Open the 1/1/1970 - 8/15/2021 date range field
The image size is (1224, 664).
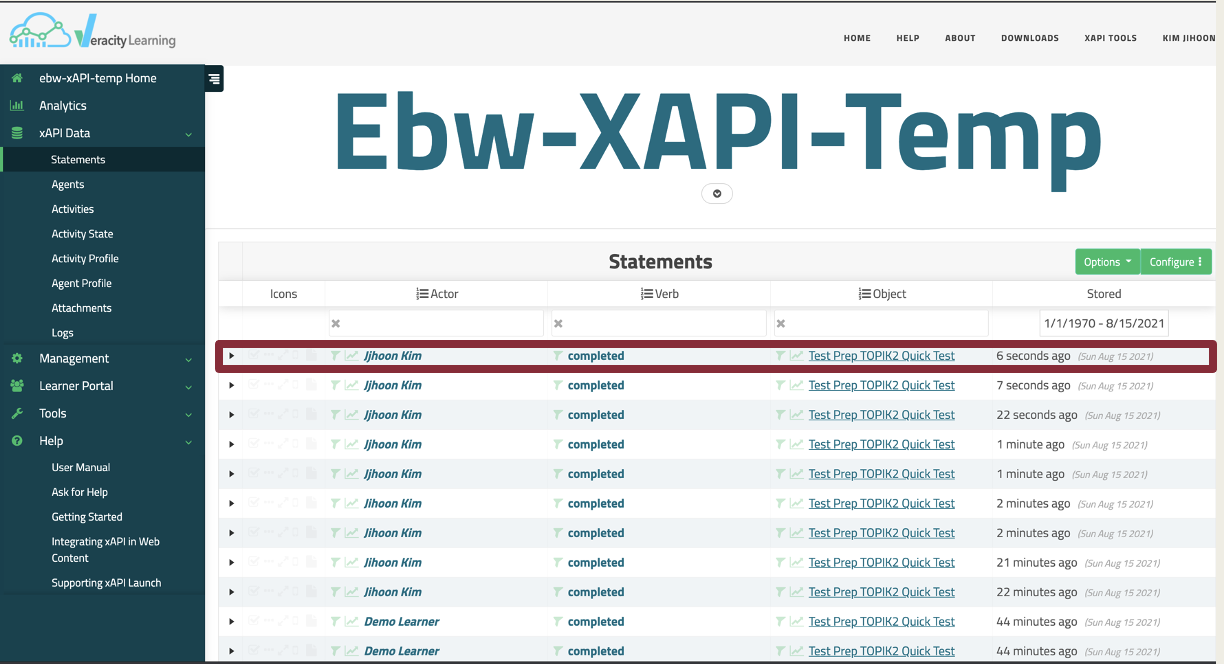coord(1104,324)
